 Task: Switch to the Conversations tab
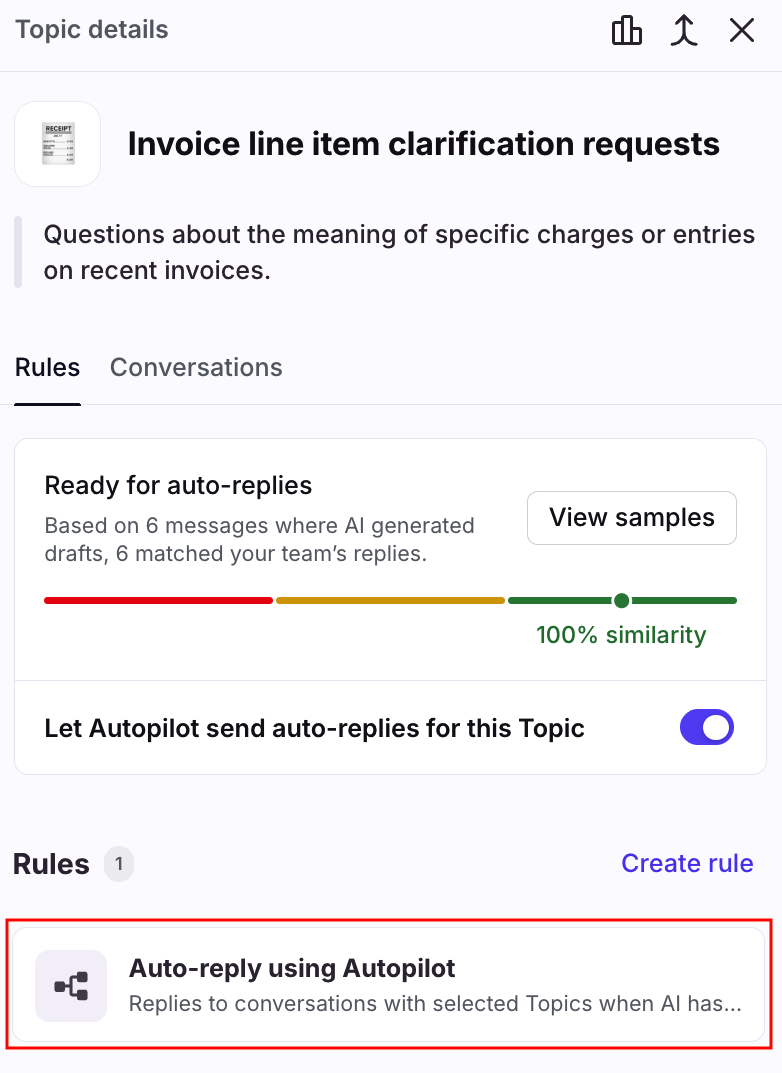point(196,367)
